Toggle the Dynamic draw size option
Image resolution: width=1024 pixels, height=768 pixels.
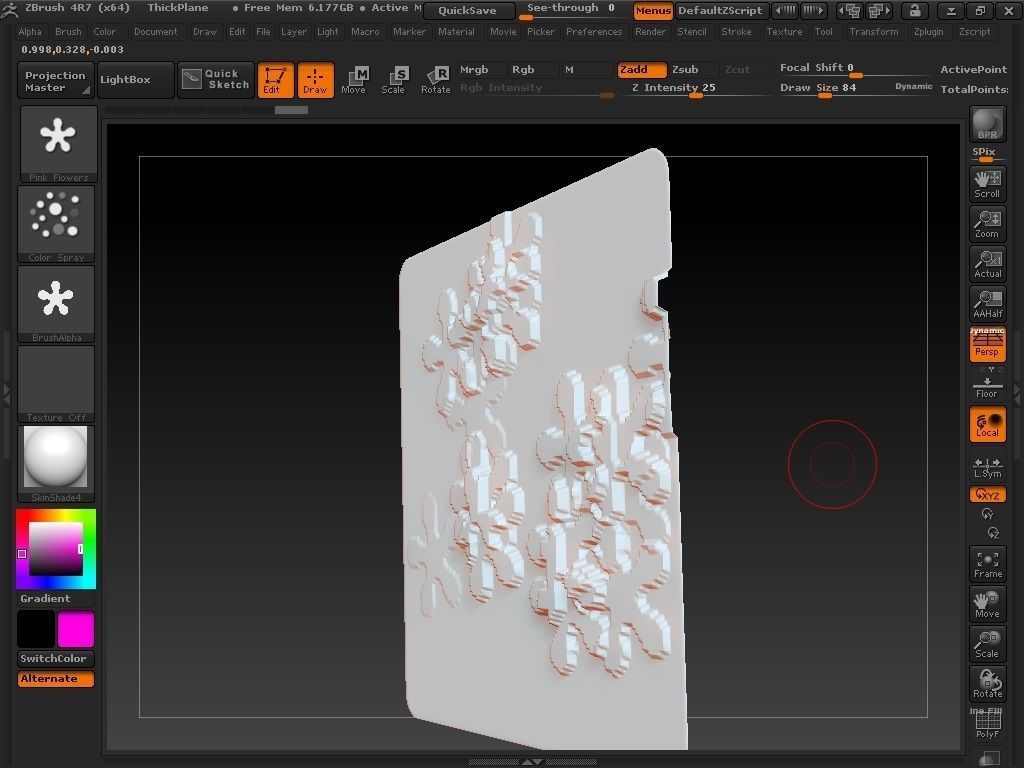914,86
